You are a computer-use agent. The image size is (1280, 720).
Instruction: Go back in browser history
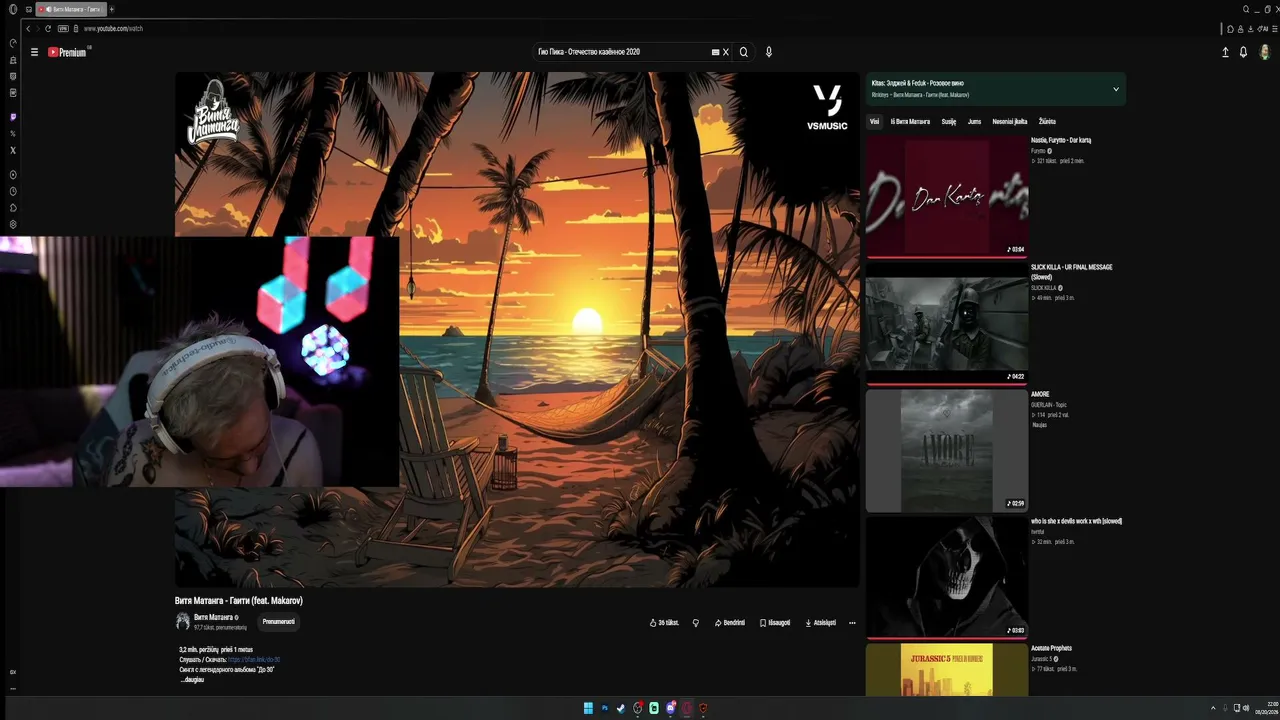tap(28, 28)
